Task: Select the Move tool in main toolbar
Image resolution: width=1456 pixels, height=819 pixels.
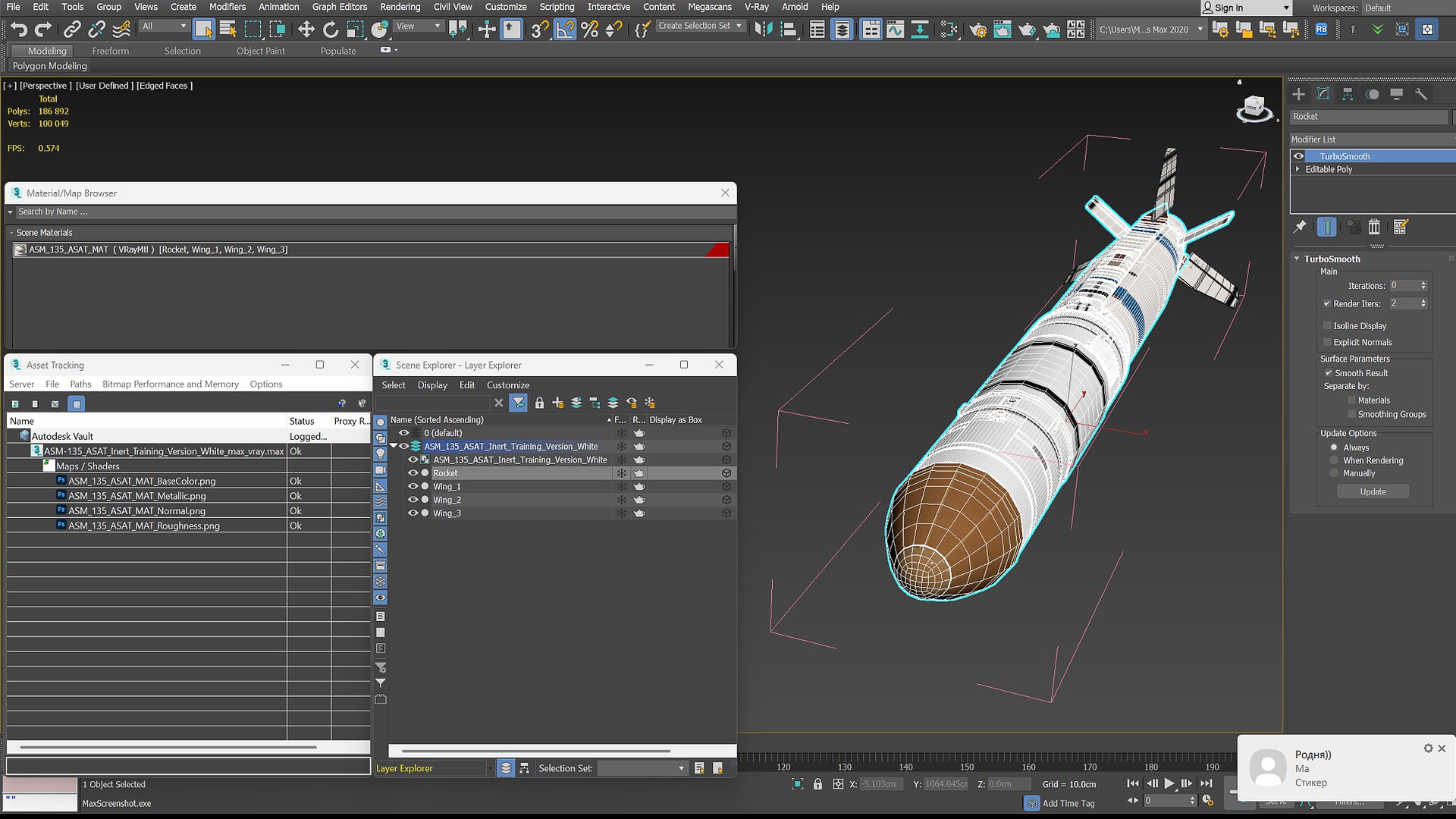Action: point(306,30)
